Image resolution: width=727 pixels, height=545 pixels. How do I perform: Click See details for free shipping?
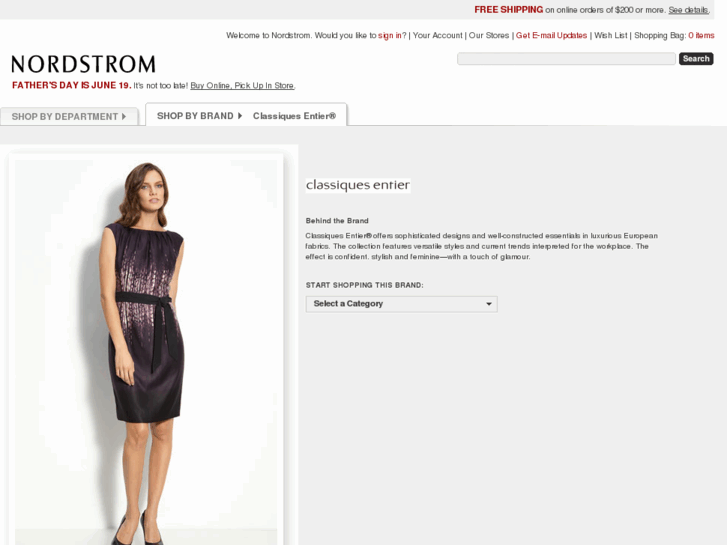click(x=689, y=10)
